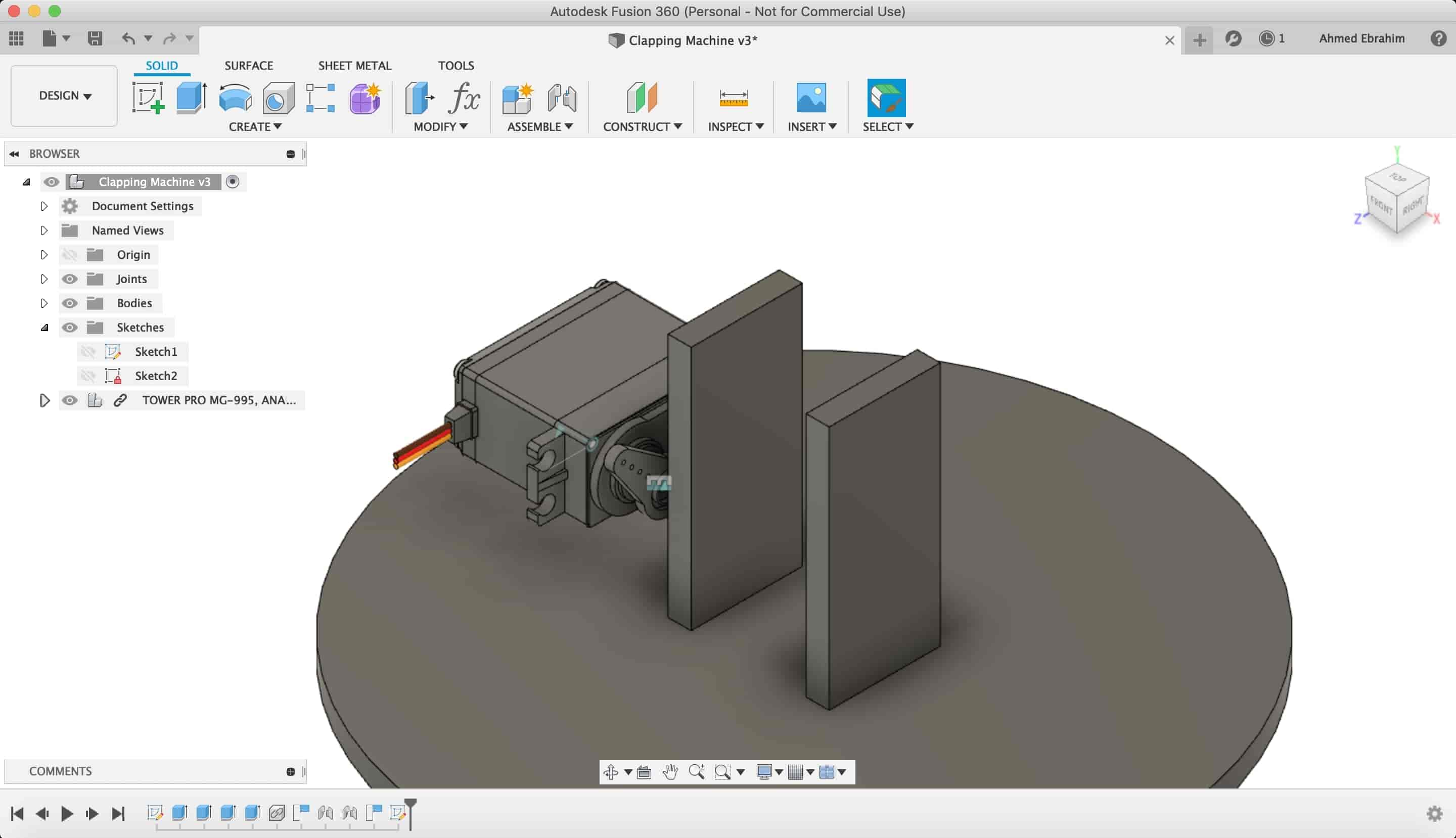
Task: Show the Origin folder
Action: tap(70, 254)
